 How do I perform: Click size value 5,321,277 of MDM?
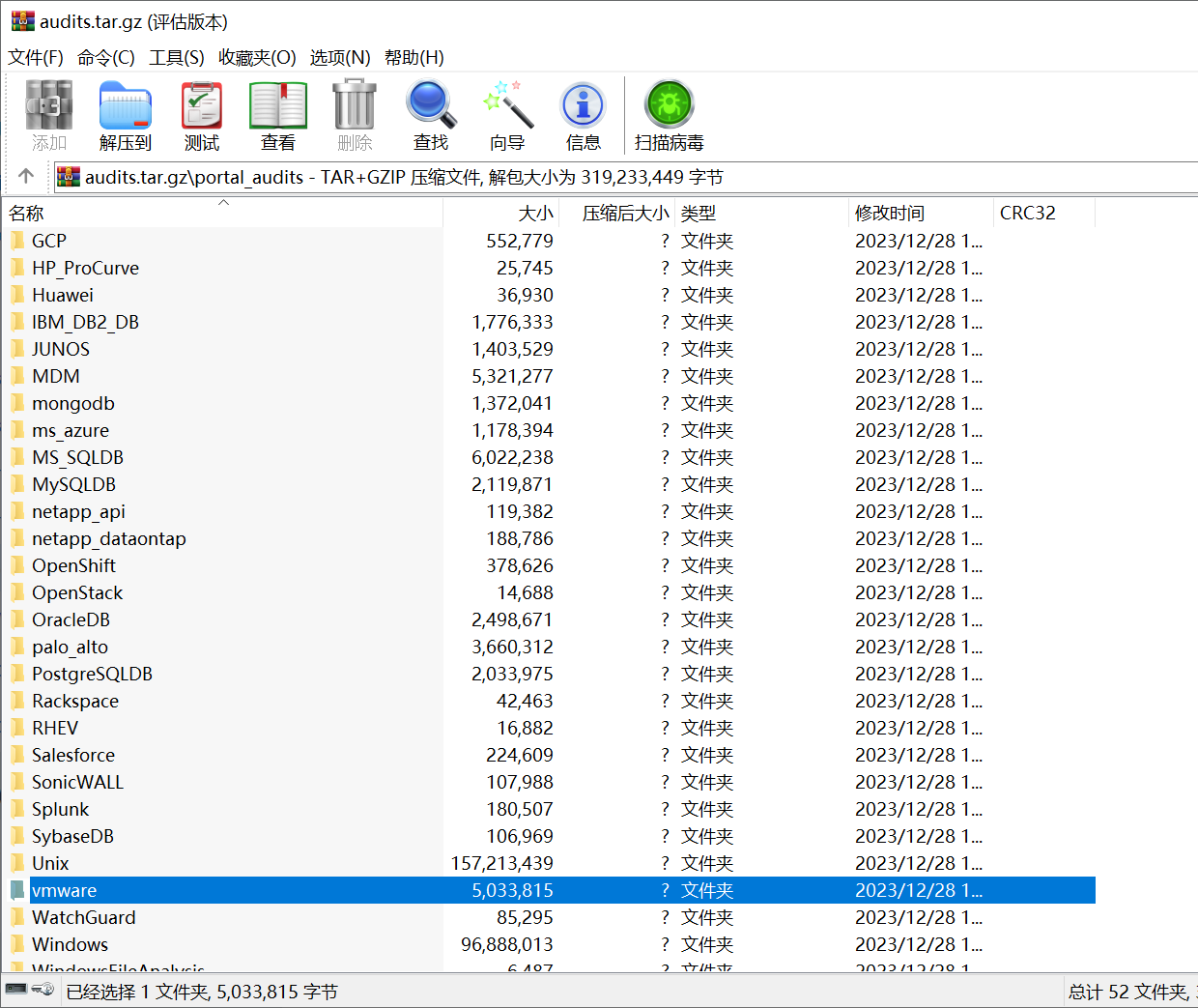tap(513, 376)
